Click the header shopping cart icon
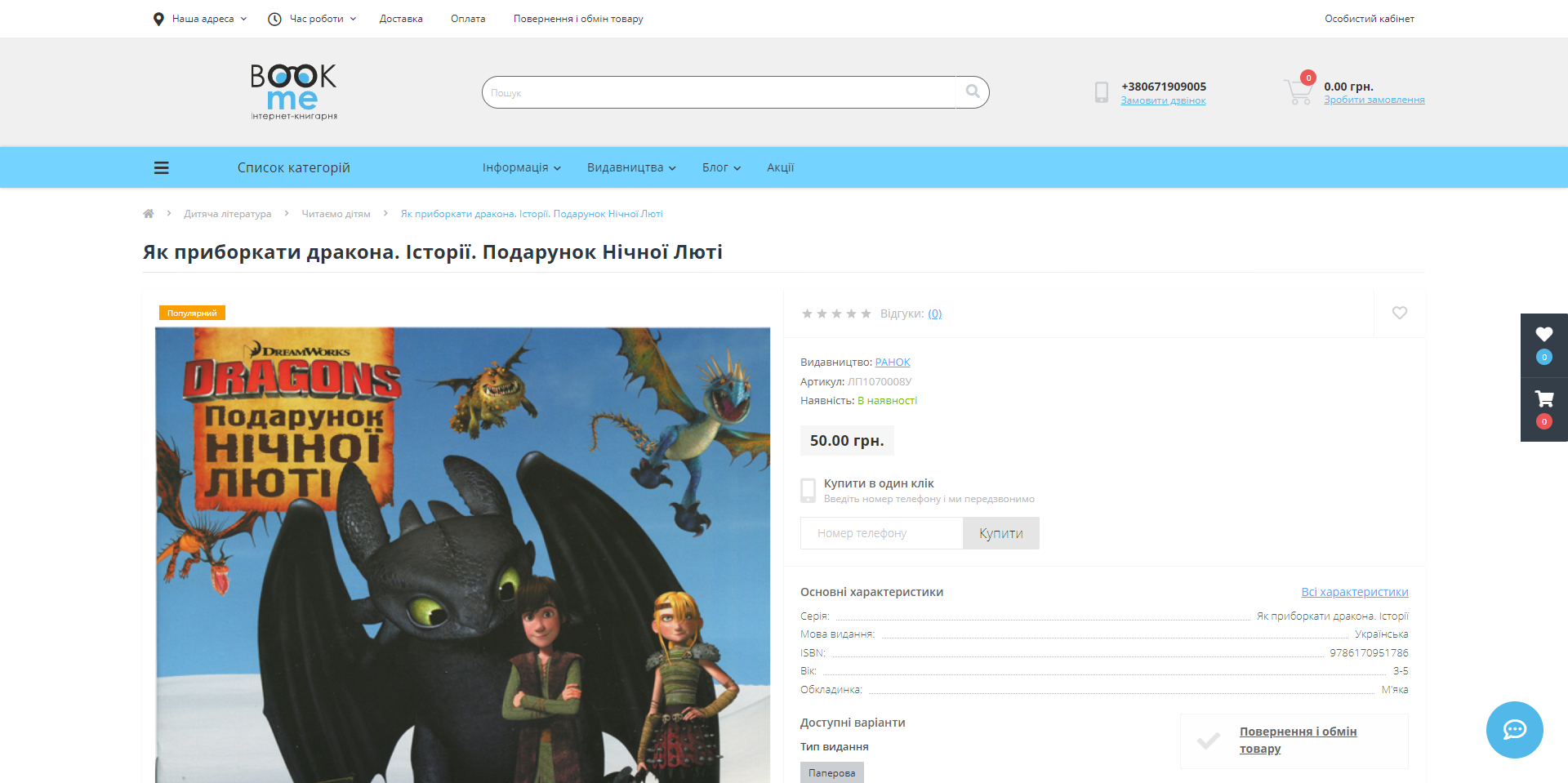This screenshot has width=1568, height=783. pyautogui.click(x=1297, y=92)
